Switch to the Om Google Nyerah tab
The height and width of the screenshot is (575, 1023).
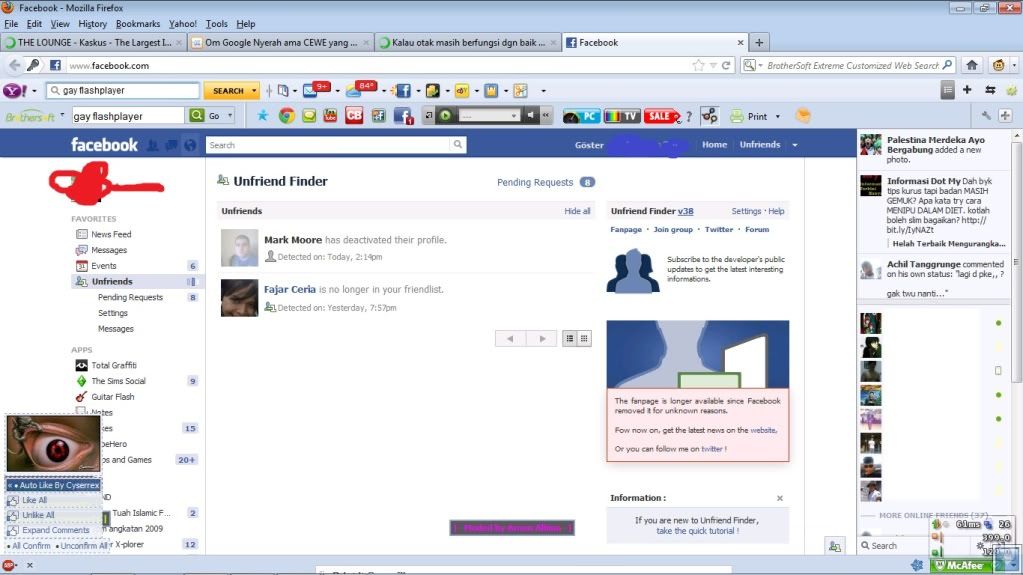click(x=281, y=42)
